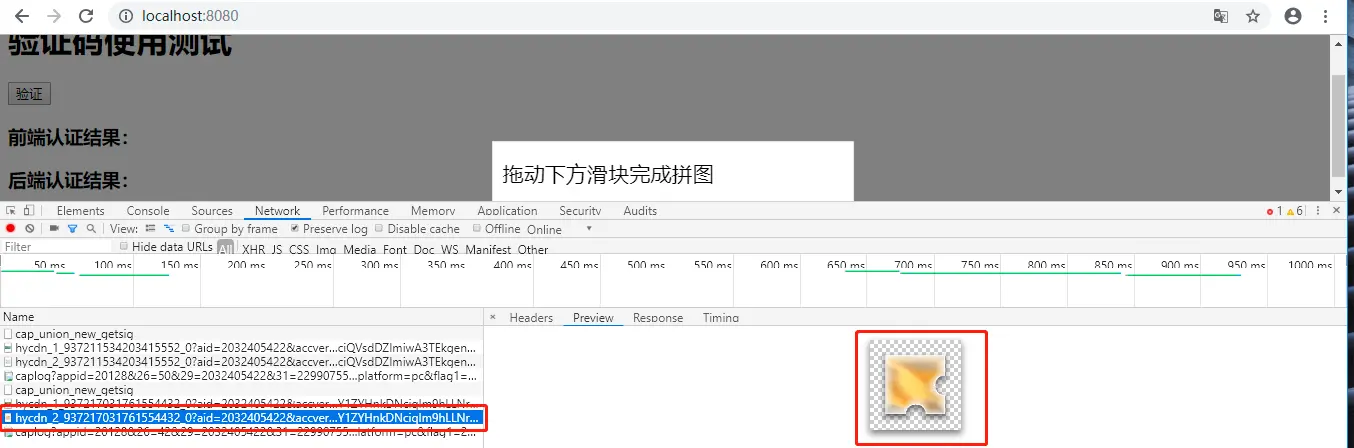The width and height of the screenshot is (1354, 448).
Task: Filter requests by Doc
Action: pos(424,249)
